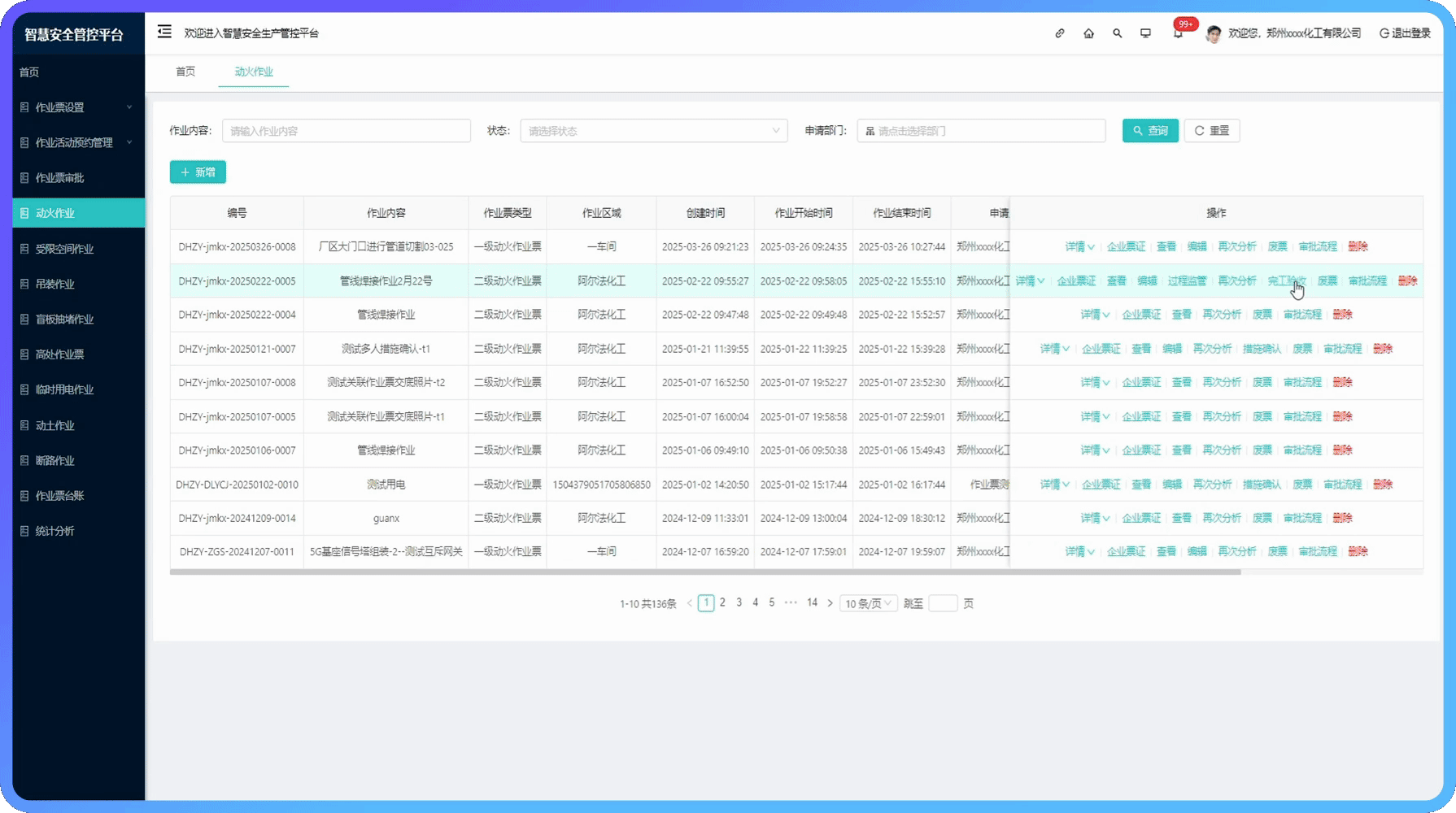The width and height of the screenshot is (1456, 813).
Task: Open the 10条/页 page size dropdown
Action: pos(868,603)
